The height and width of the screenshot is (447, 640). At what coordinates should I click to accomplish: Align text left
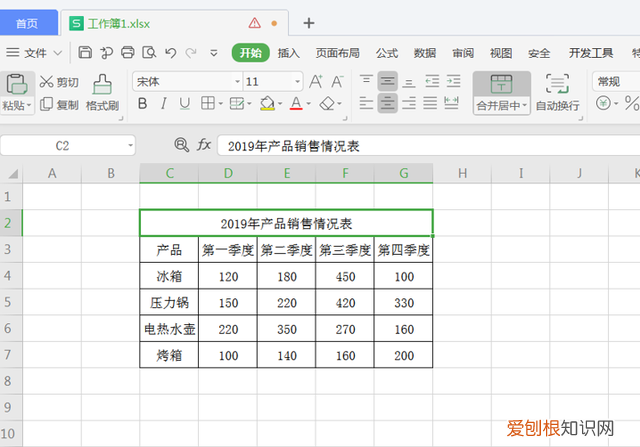[366, 103]
